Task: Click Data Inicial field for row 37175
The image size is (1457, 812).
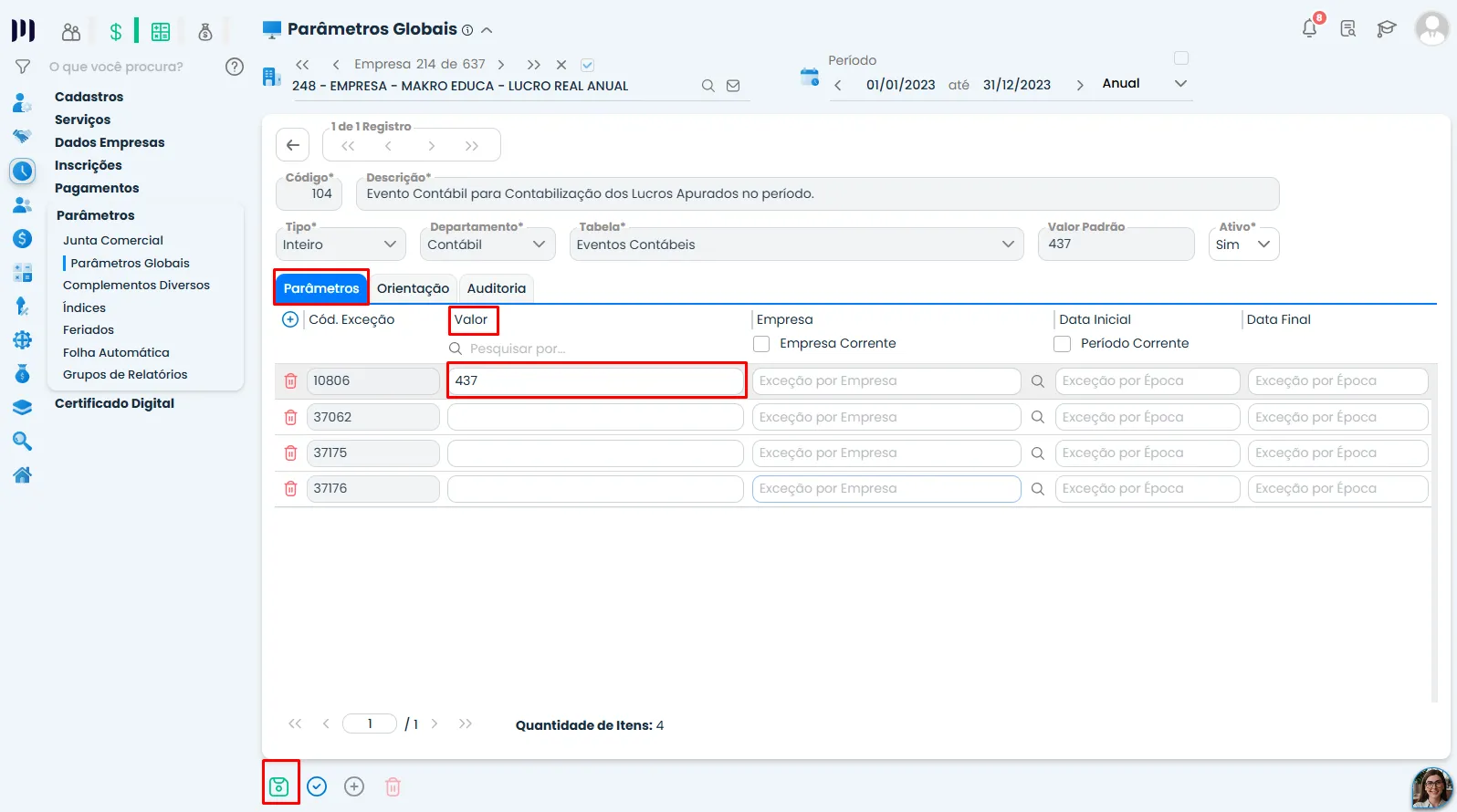Action: point(1148,453)
